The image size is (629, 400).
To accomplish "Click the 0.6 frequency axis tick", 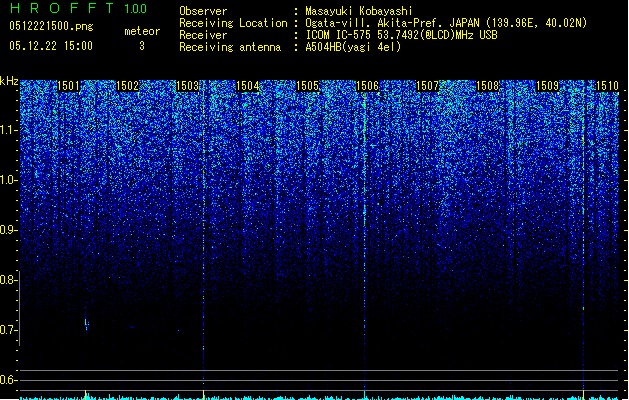I will click(x=9, y=380).
